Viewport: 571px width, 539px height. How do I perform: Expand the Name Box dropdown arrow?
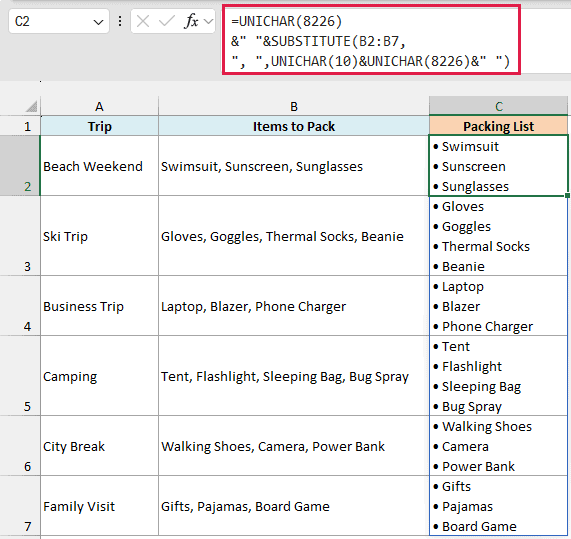point(98,22)
